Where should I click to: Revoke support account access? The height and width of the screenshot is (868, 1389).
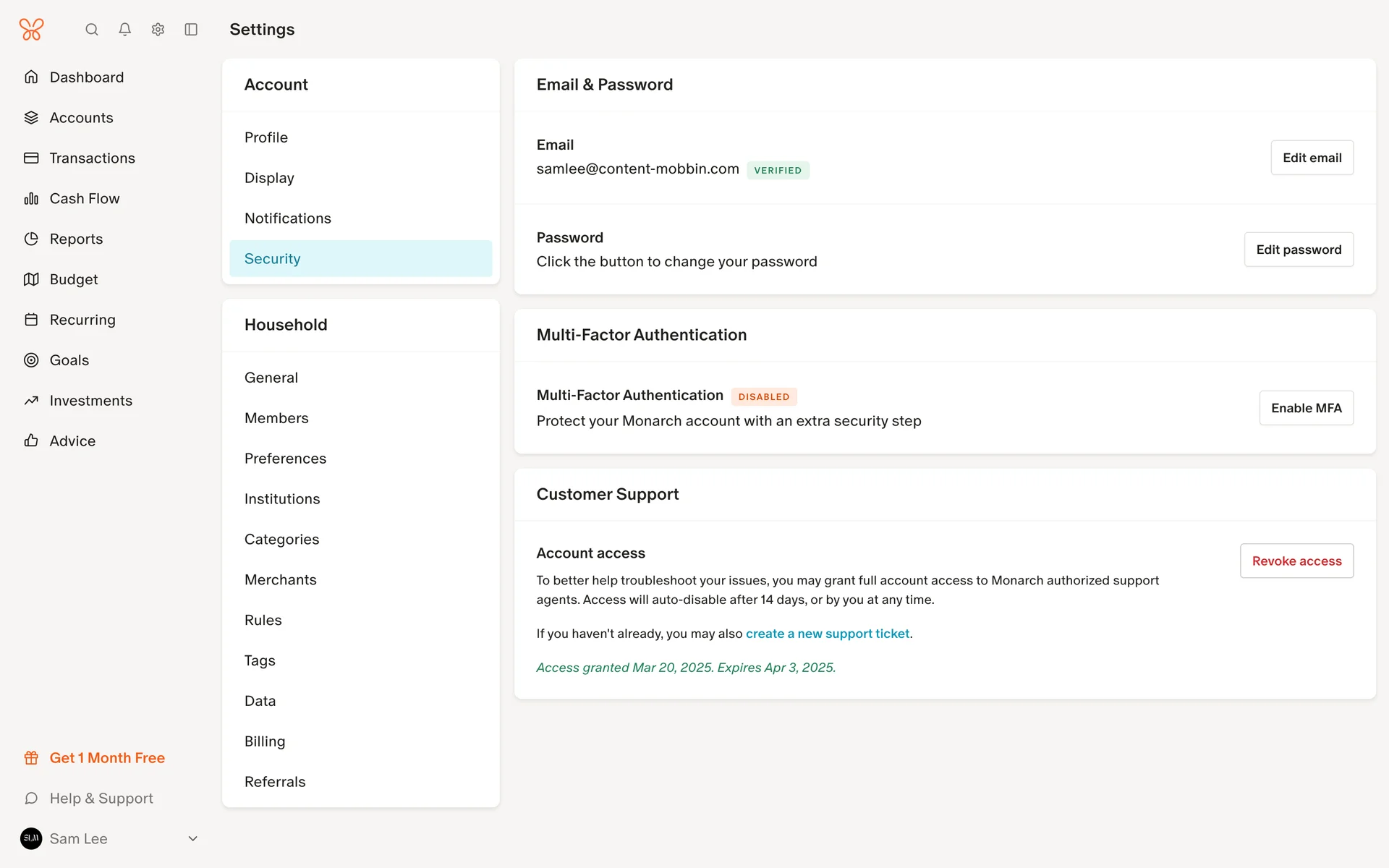[1296, 561]
